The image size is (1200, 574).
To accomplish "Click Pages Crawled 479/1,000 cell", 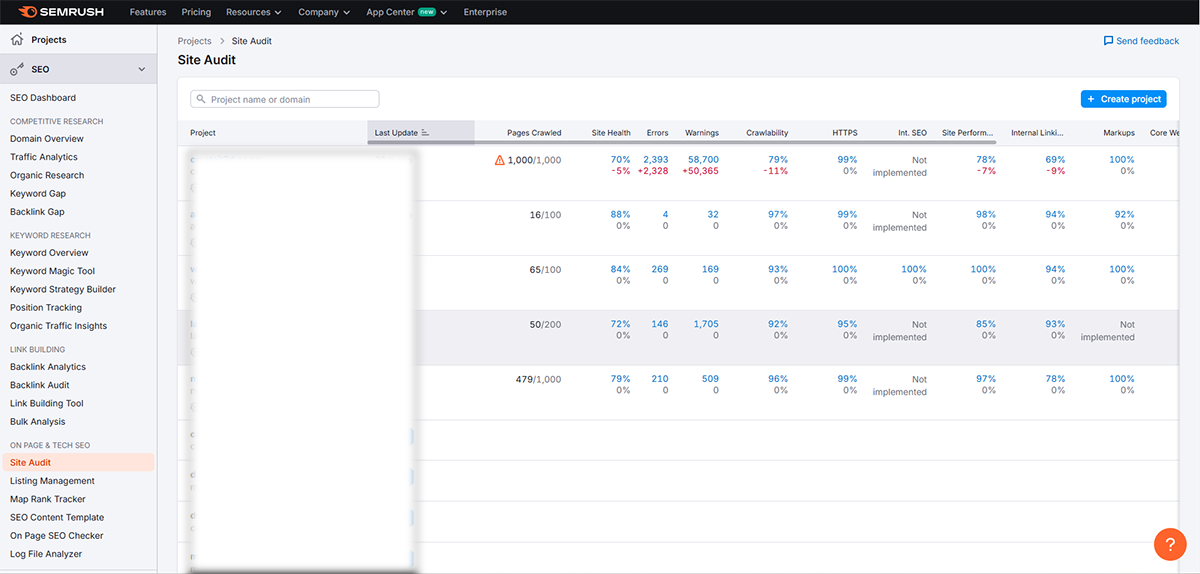I will pyautogui.click(x=538, y=379).
